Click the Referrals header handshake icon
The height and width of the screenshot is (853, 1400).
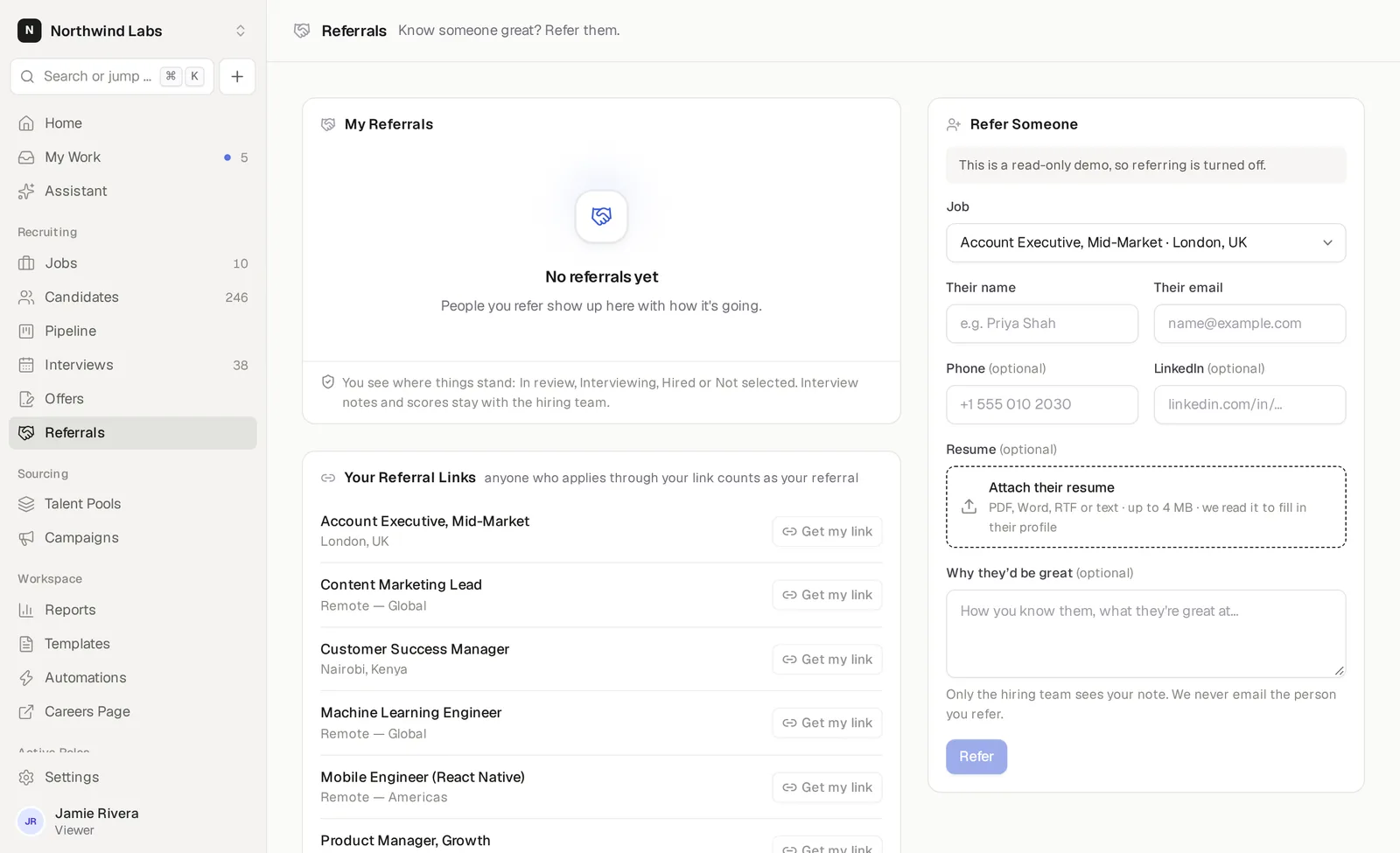tap(302, 31)
